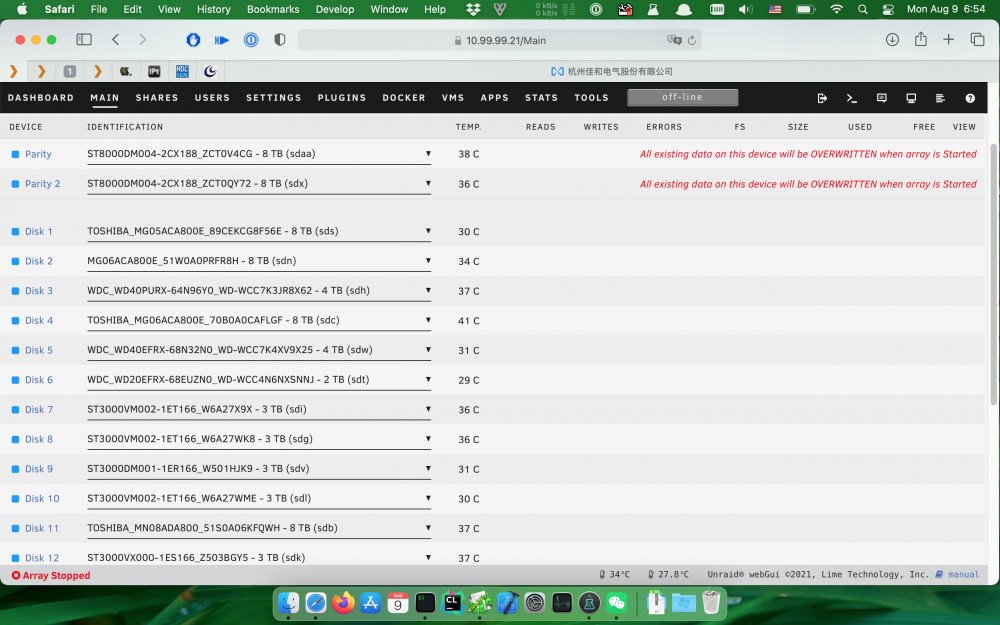Click the crescent moon favorites icon
The image size is (1000, 625).
click(210, 71)
